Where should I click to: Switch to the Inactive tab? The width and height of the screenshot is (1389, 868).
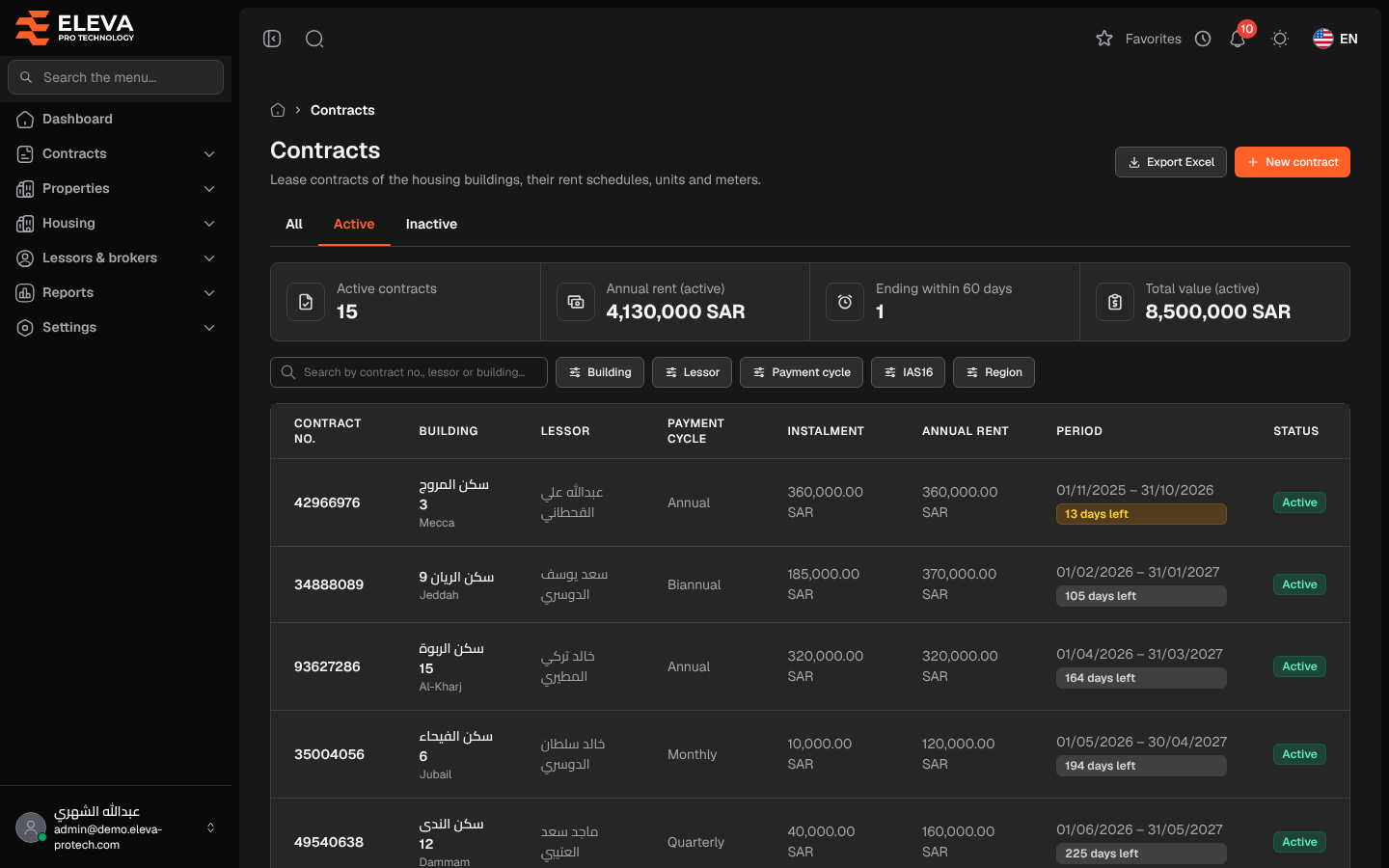[431, 224]
